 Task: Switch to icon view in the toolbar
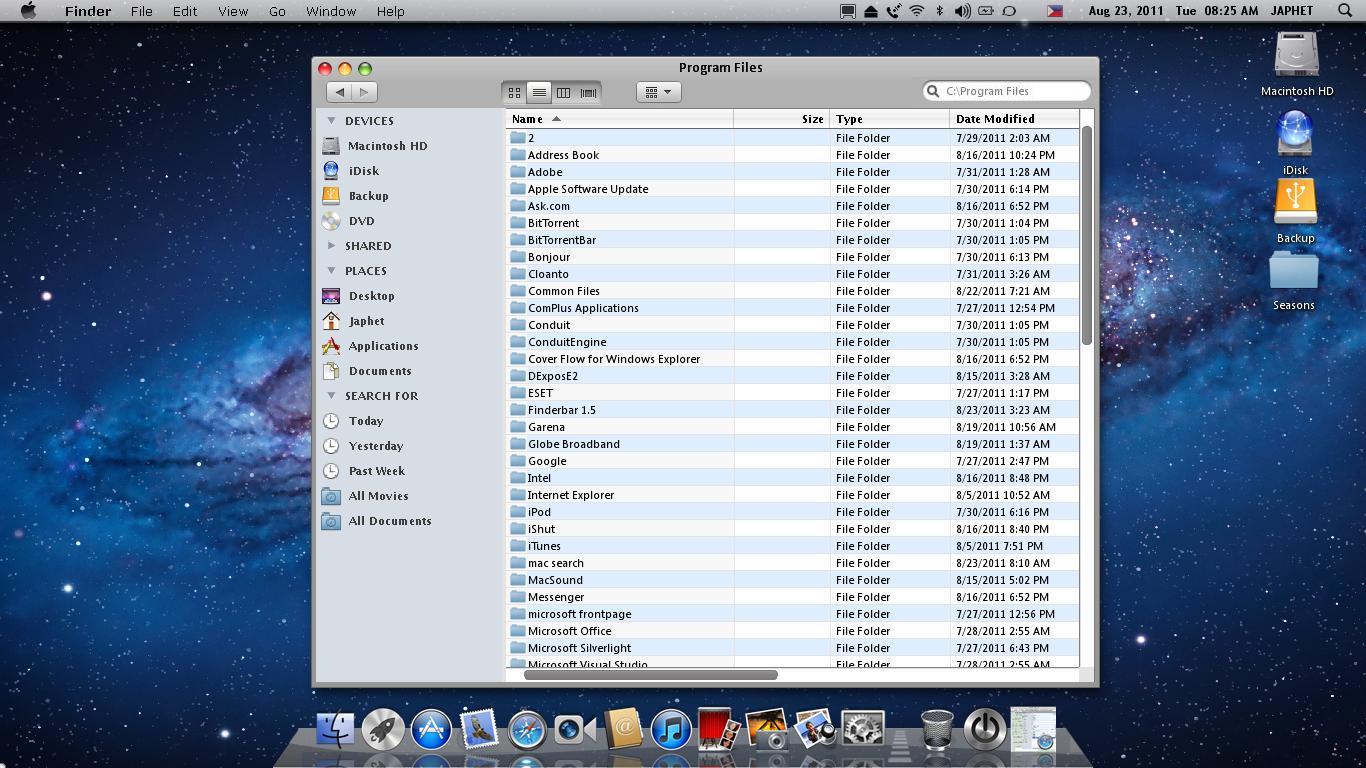514,92
